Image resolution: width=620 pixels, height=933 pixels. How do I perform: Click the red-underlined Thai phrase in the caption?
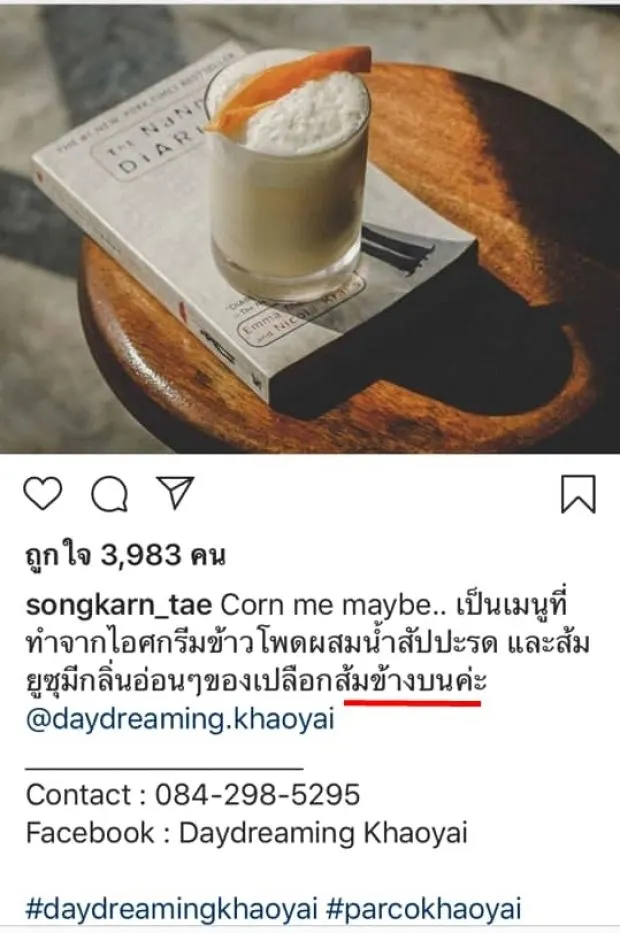[412, 681]
